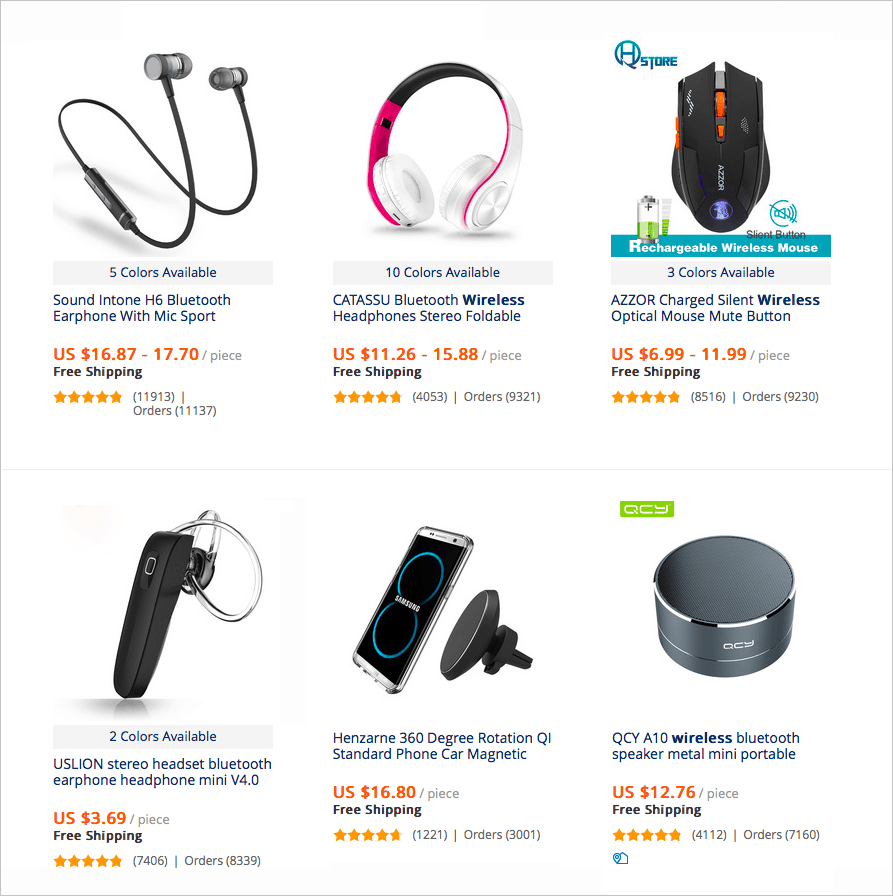Screen dimensions: 893x896
Task: Open the QCY A10 speaker image
Action: click(x=722, y=609)
